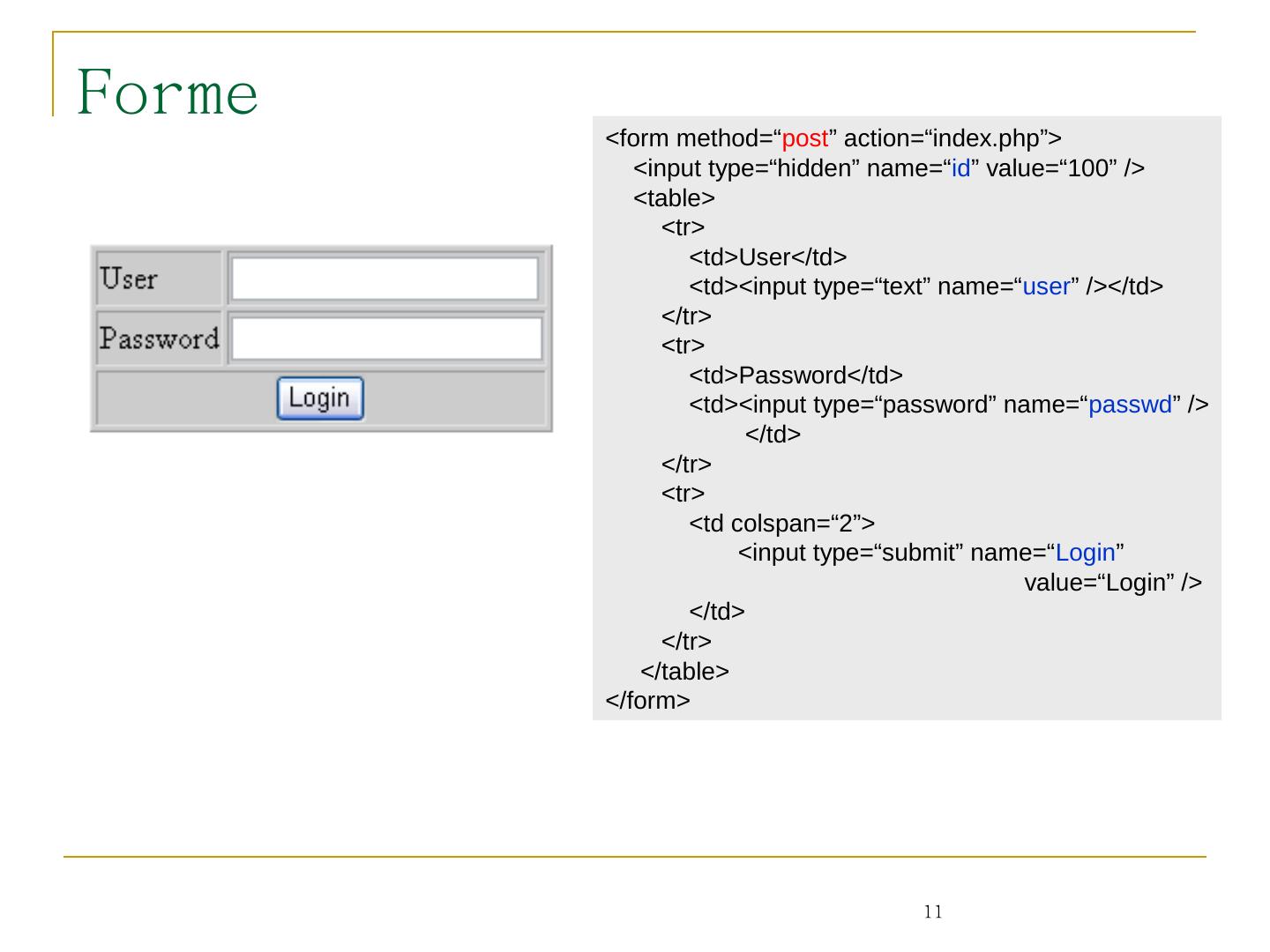Click the blue "user" name in code
The height and width of the screenshot is (952, 1270).
(x=1046, y=286)
